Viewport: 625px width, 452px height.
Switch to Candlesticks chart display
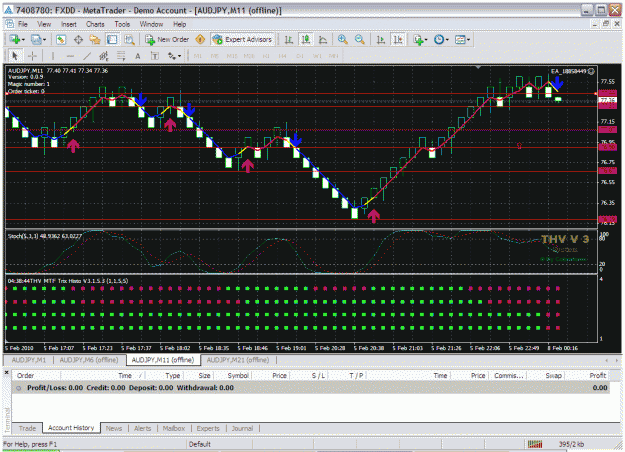(x=306, y=39)
